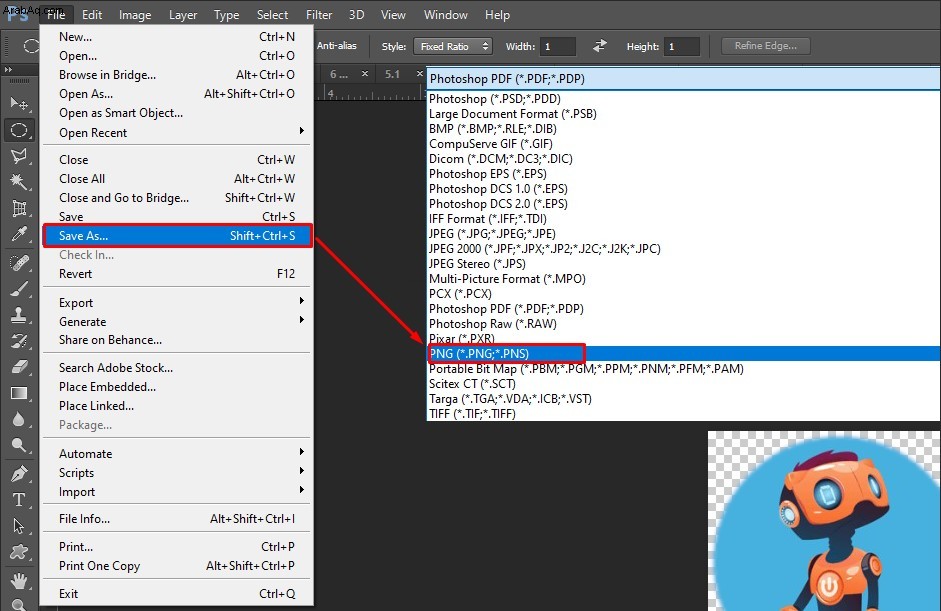The width and height of the screenshot is (941, 611).
Task: Choose Revert in the File menu
Action: point(178,274)
